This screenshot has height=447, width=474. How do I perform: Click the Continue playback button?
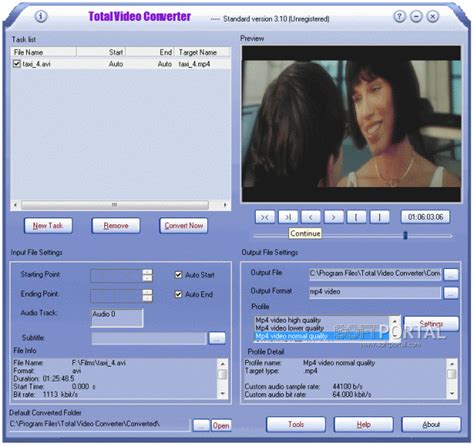pos(288,217)
